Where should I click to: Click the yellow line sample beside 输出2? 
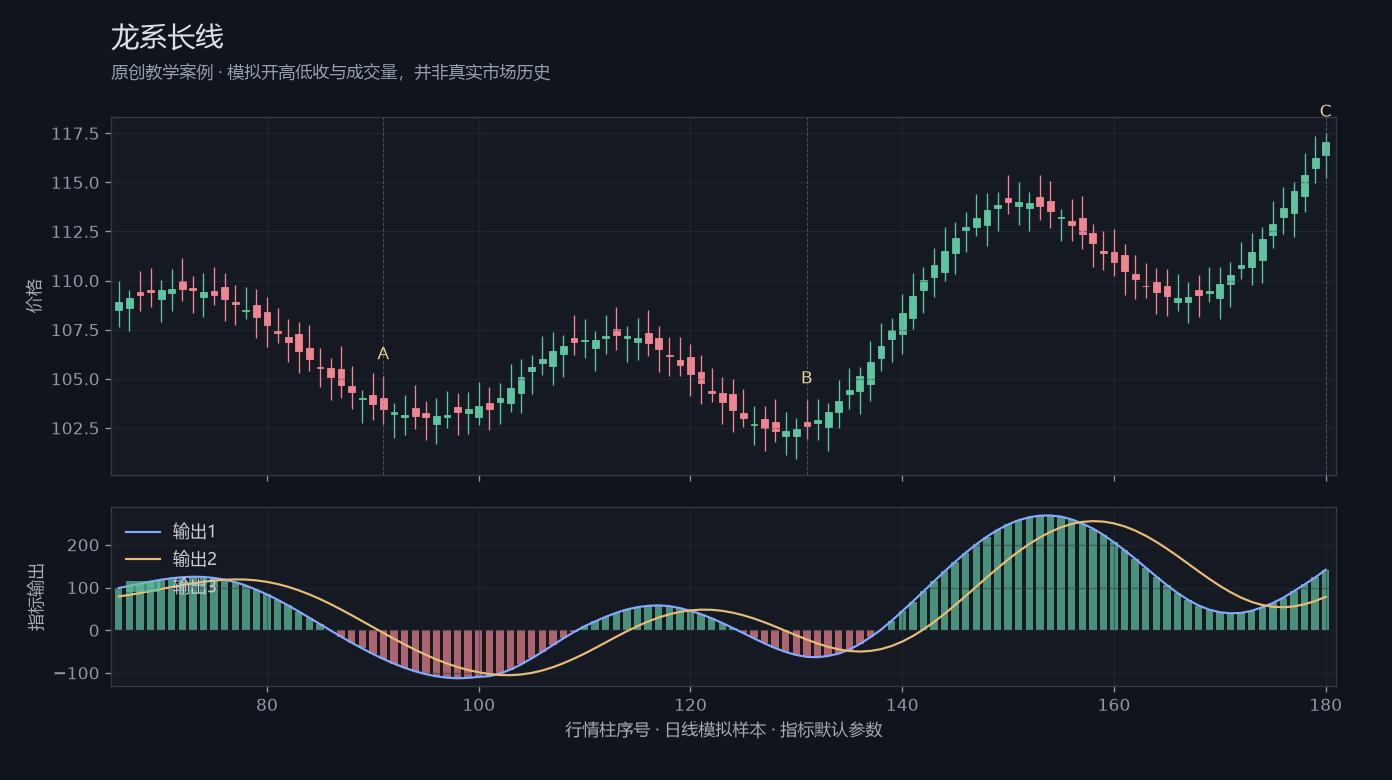(x=143, y=559)
